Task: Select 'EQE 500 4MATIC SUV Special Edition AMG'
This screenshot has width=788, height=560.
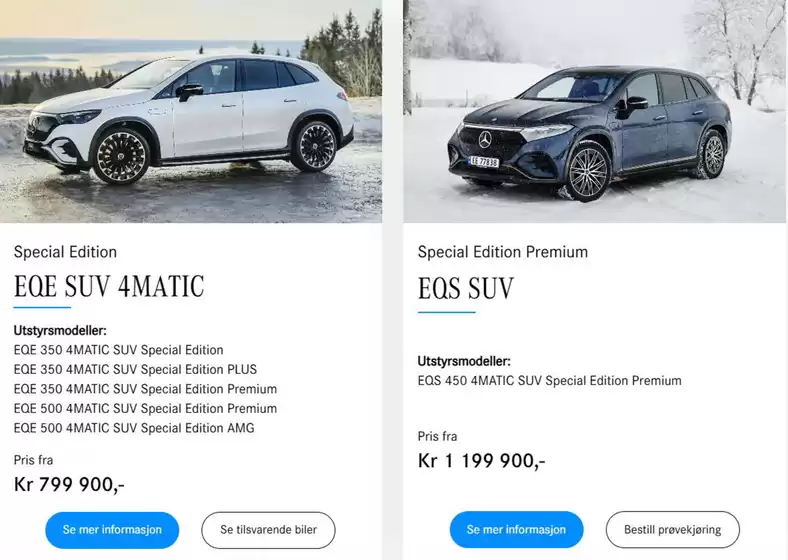Action: click(134, 428)
